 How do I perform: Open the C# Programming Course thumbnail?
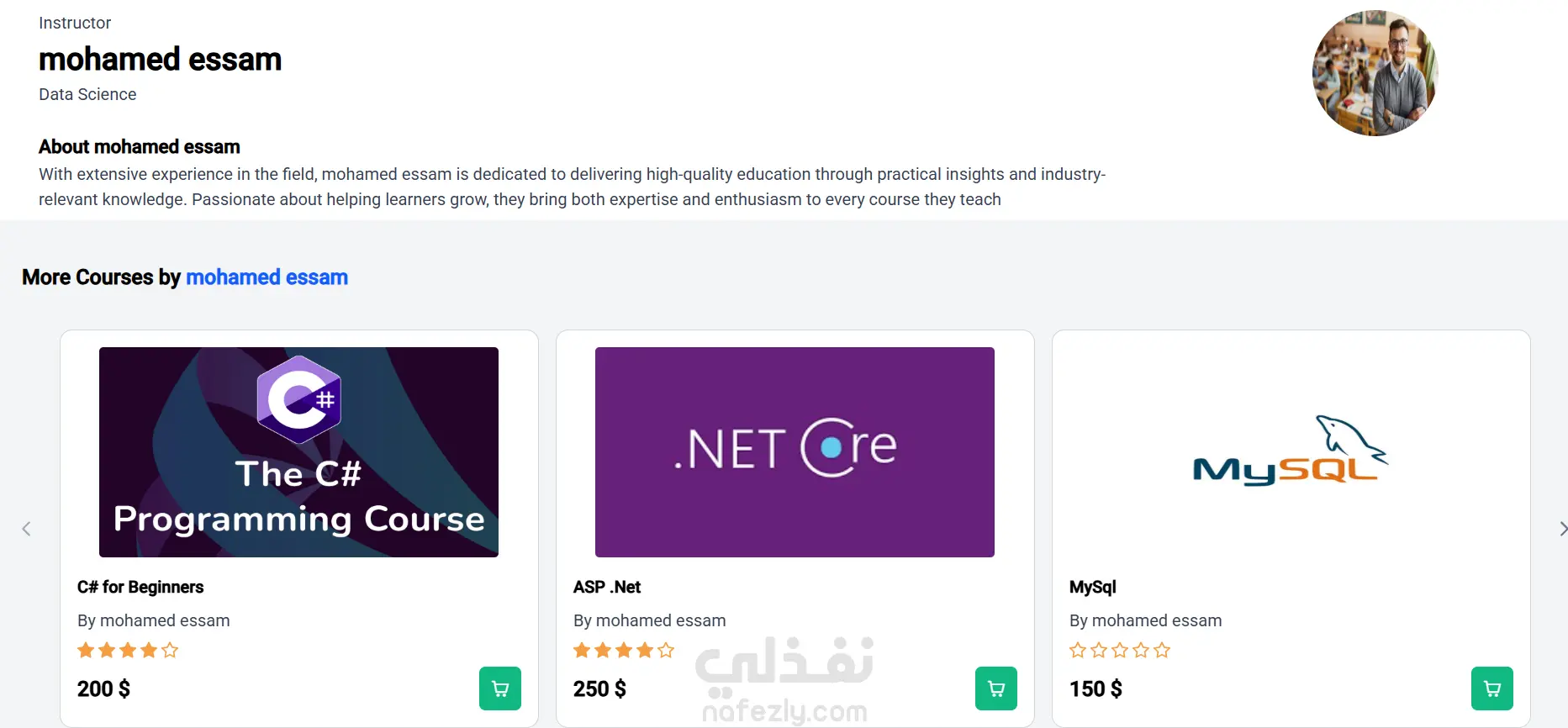click(298, 452)
